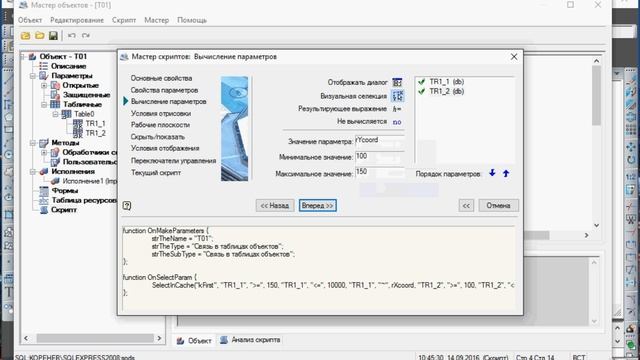The image size is (640, 360).
Task: Select the 'Защищенные' parameters node
Action: 86,95
